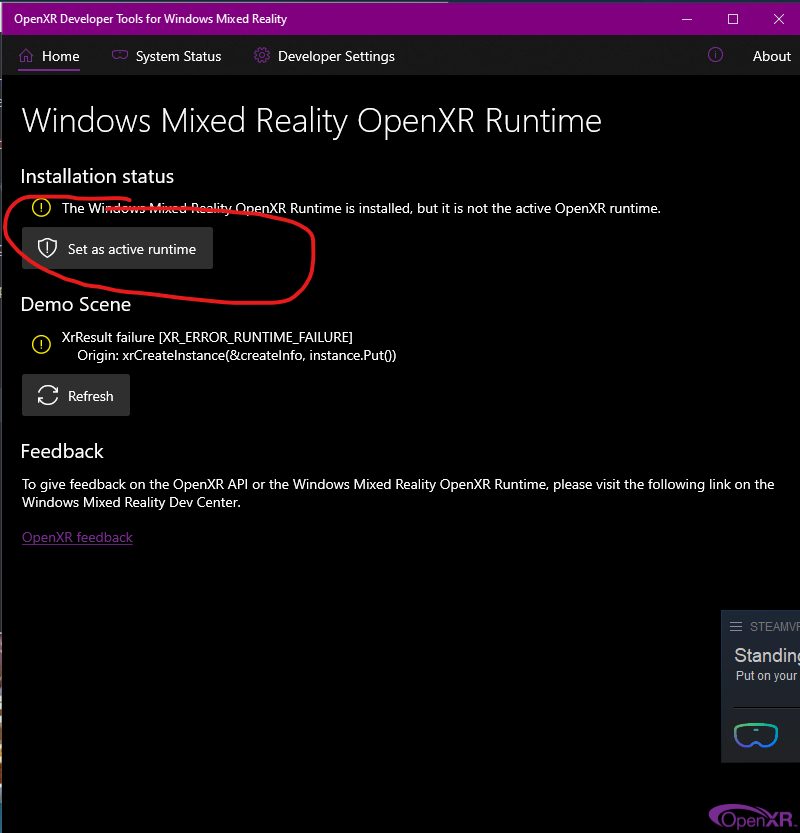Viewport: 800px width, 833px height.
Task: Minimize the OpenXR Developer Tools window
Action: pos(687,19)
